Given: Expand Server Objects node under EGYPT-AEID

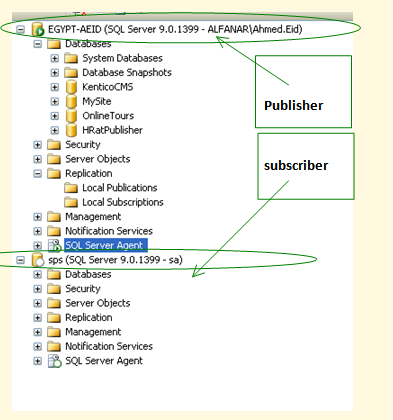Looking at the screenshot, I should pos(38,159).
